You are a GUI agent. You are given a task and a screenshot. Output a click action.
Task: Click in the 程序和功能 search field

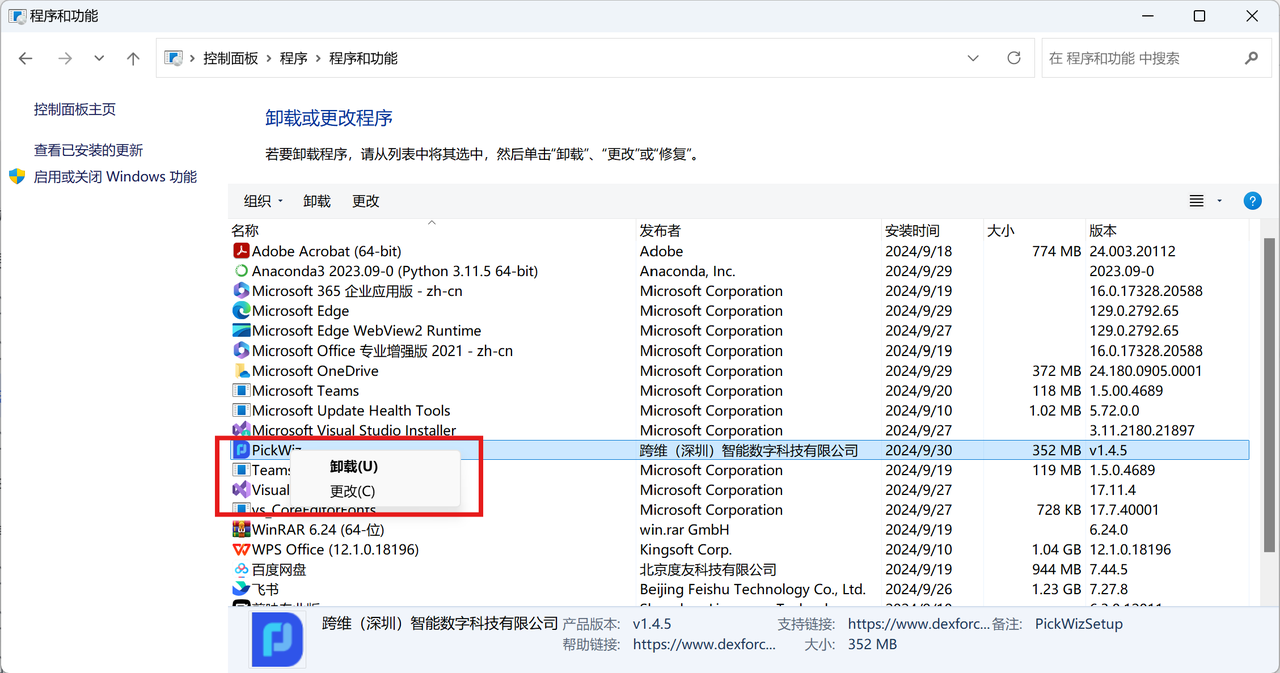pyautogui.click(x=1140, y=58)
